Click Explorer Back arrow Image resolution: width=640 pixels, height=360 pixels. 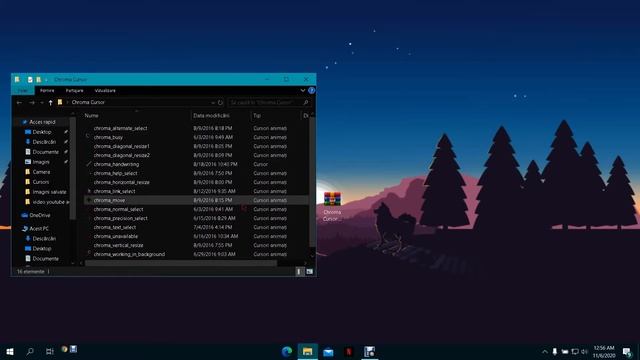tap(20, 102)
